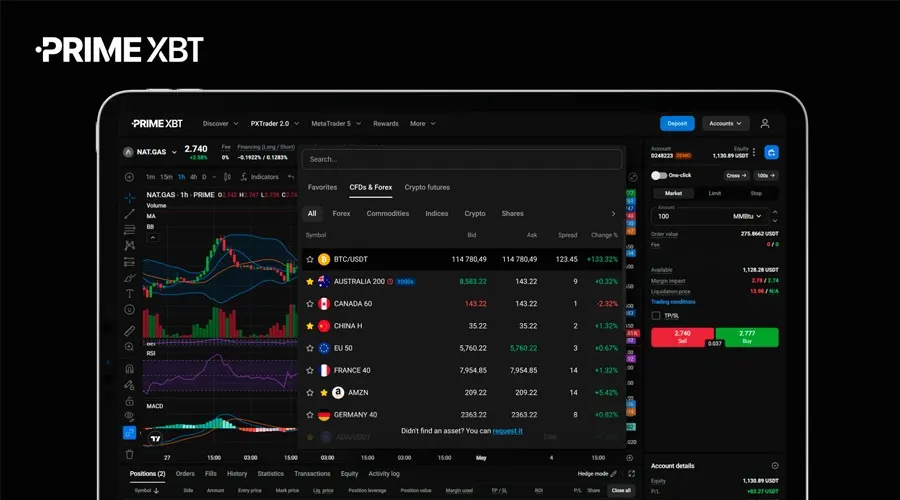Toggle BTC/USDT favorite star
Viewport: 900px width, 500px height.
(x=310, y=259)
